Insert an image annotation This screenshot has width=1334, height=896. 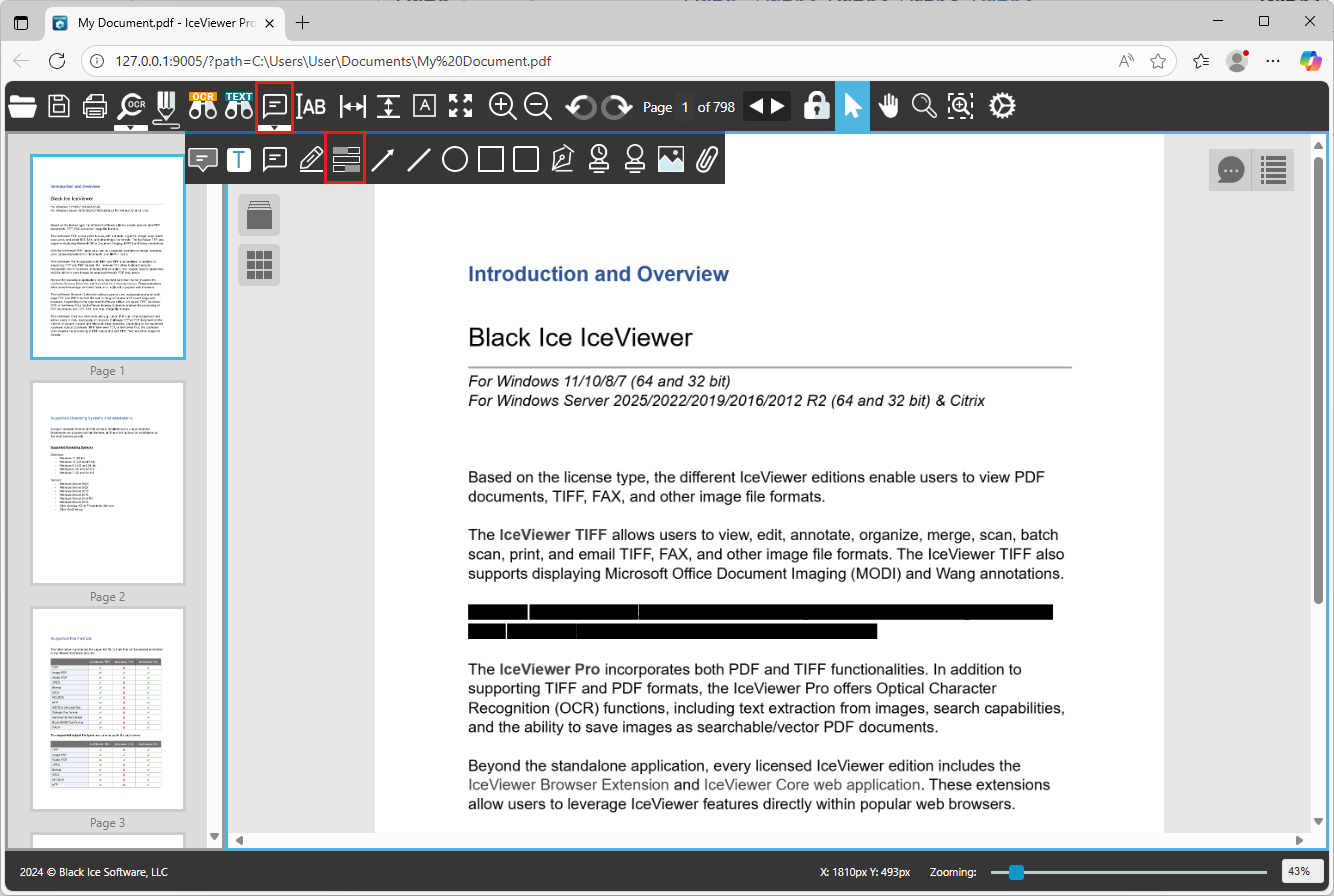(x=671, y=159)
